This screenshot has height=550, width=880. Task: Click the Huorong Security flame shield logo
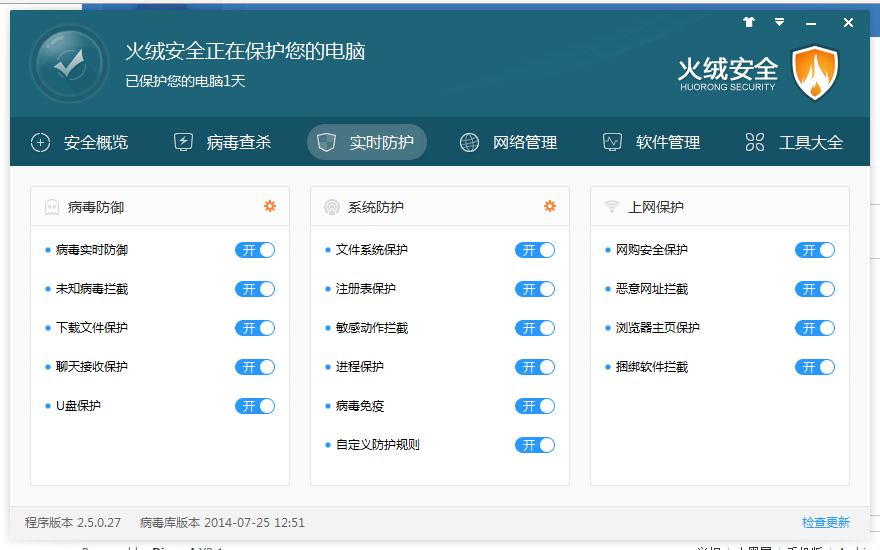[815, 72]
